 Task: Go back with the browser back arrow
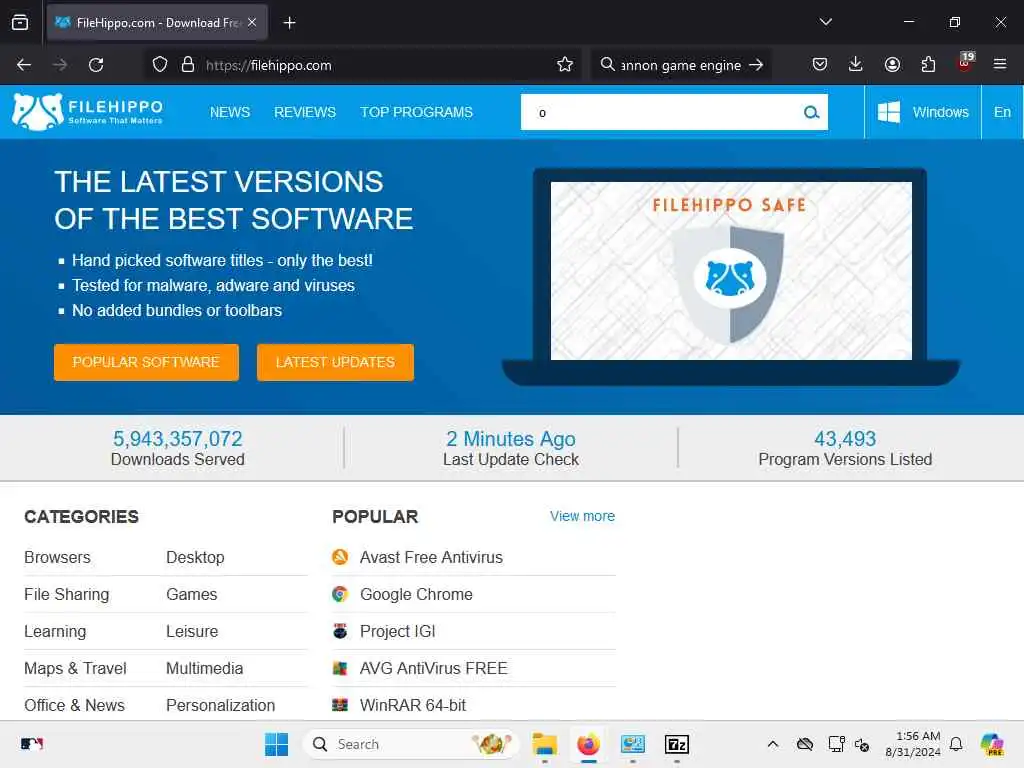pos(24,65)
